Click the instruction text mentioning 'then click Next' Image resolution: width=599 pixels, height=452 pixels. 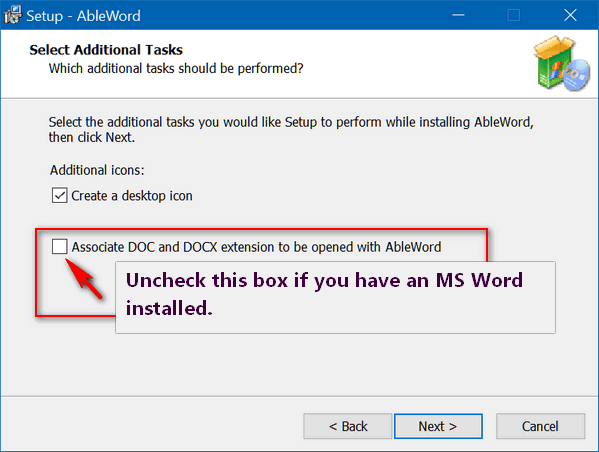(x=291, y=130)
